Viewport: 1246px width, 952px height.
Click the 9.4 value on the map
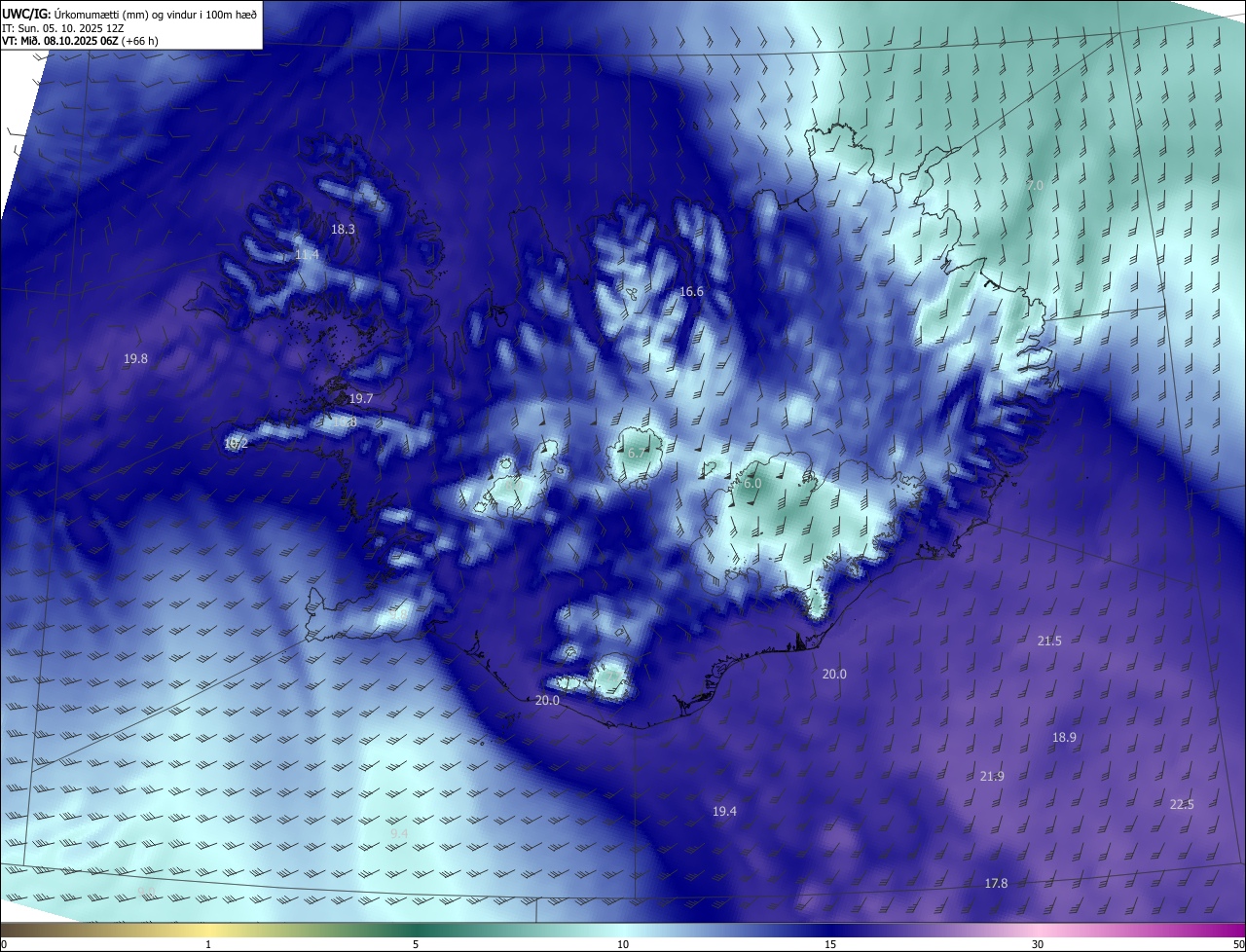[399, 834]
